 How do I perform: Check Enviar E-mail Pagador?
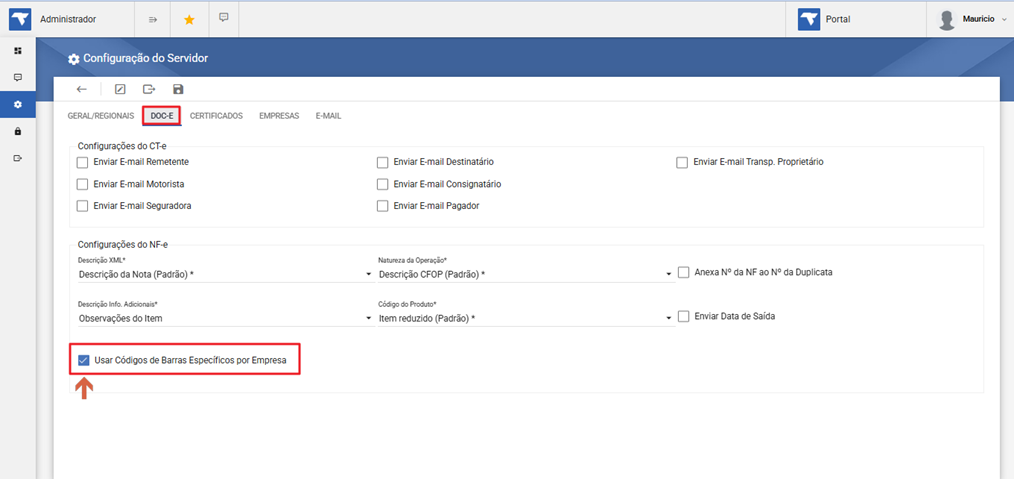(382, 206)
